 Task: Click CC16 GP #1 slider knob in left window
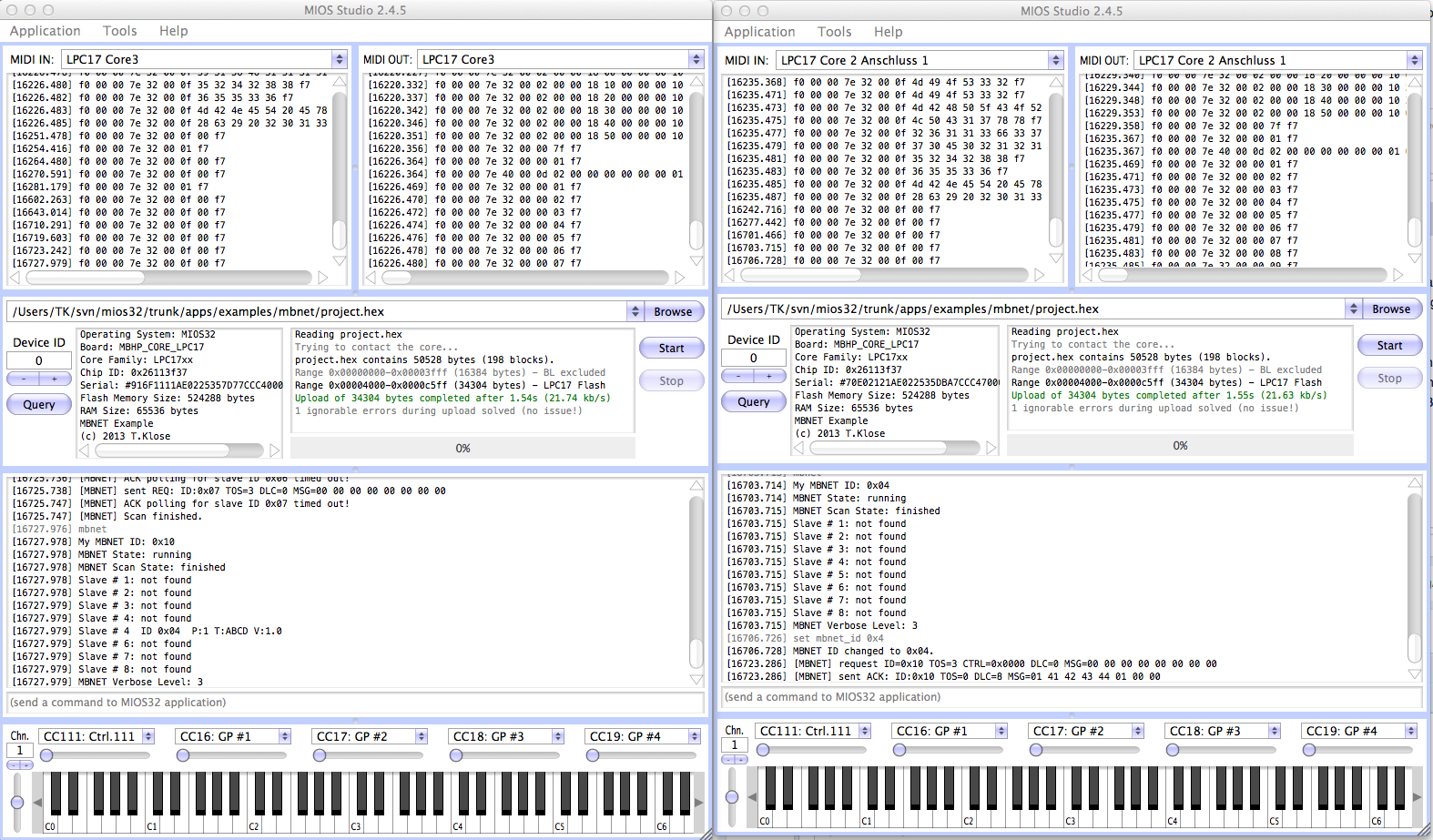point(183,755)
